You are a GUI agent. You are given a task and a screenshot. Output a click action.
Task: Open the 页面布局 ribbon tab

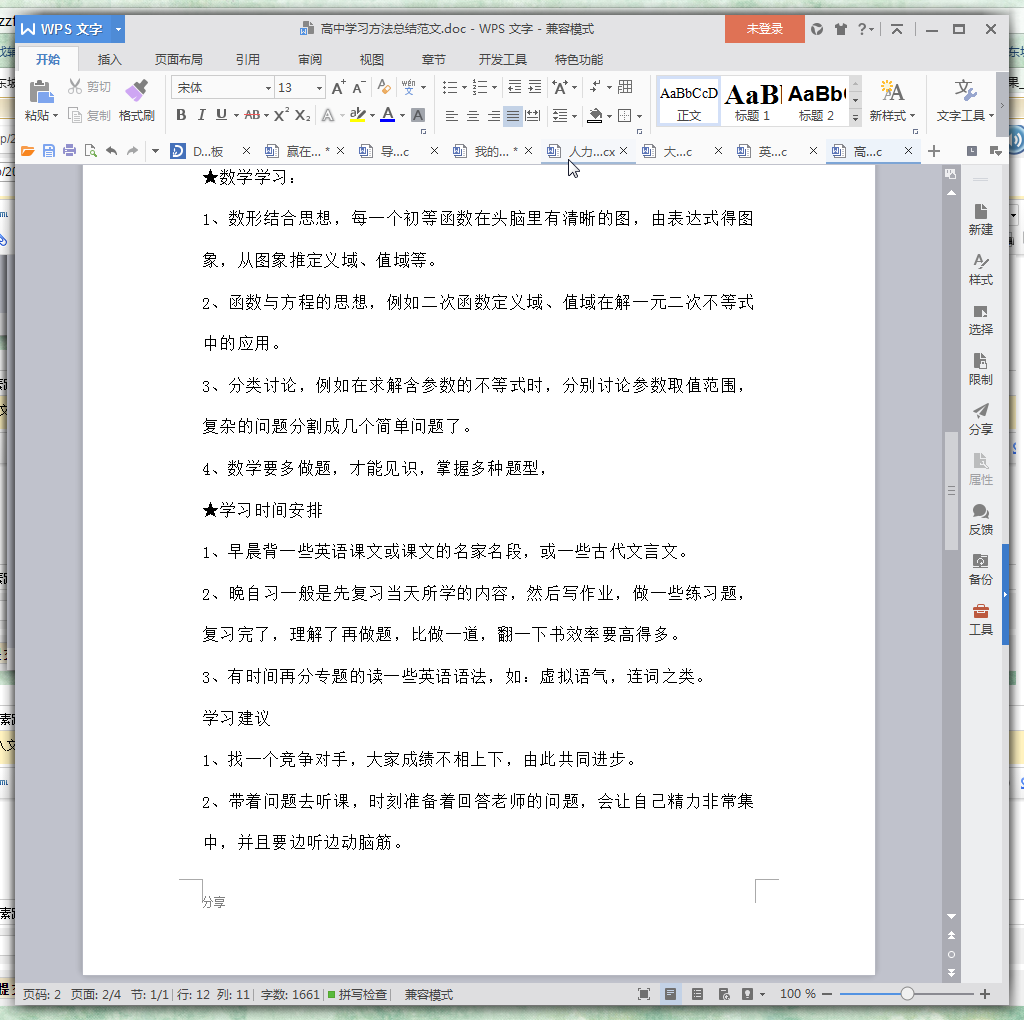click(178, 59)
